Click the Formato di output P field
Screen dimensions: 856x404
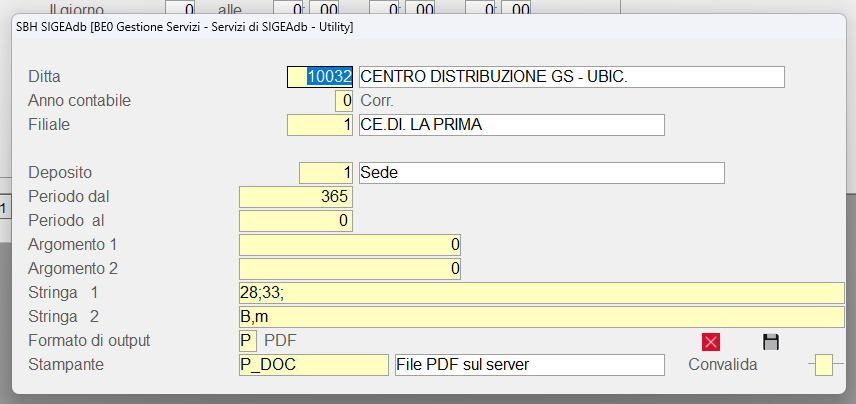click(248, 341)
